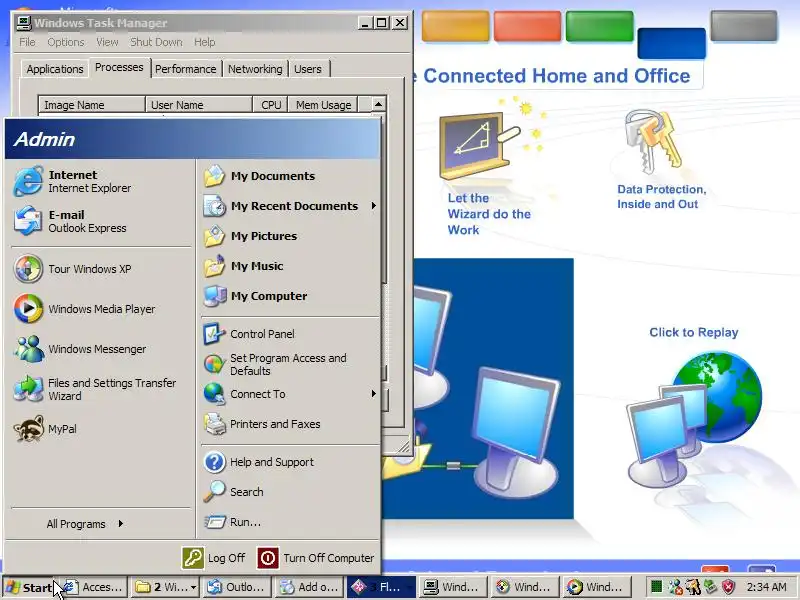Click the Let the Wizard do the Work link

489,214
